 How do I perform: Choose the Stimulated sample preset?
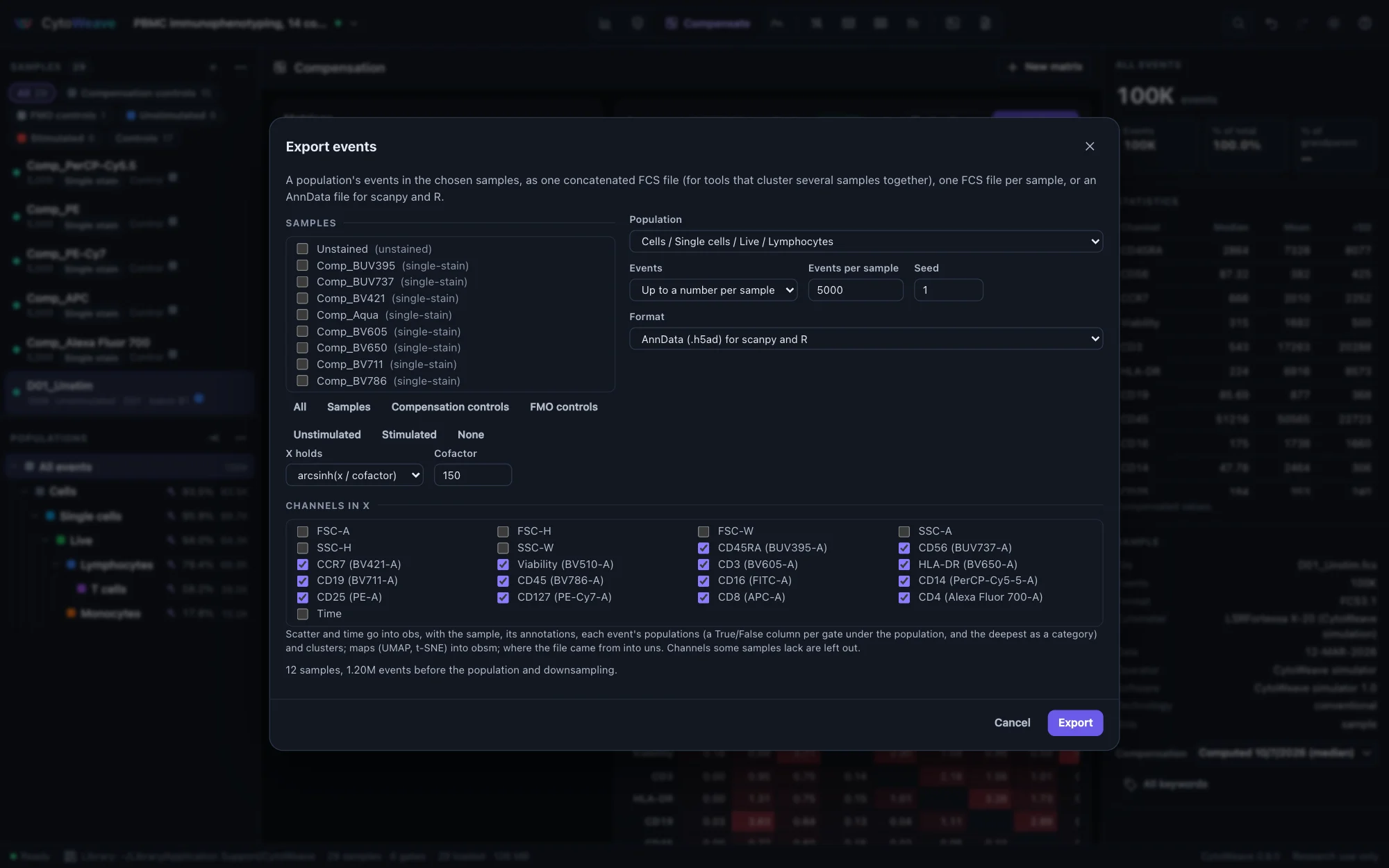[x=409, y=435]
